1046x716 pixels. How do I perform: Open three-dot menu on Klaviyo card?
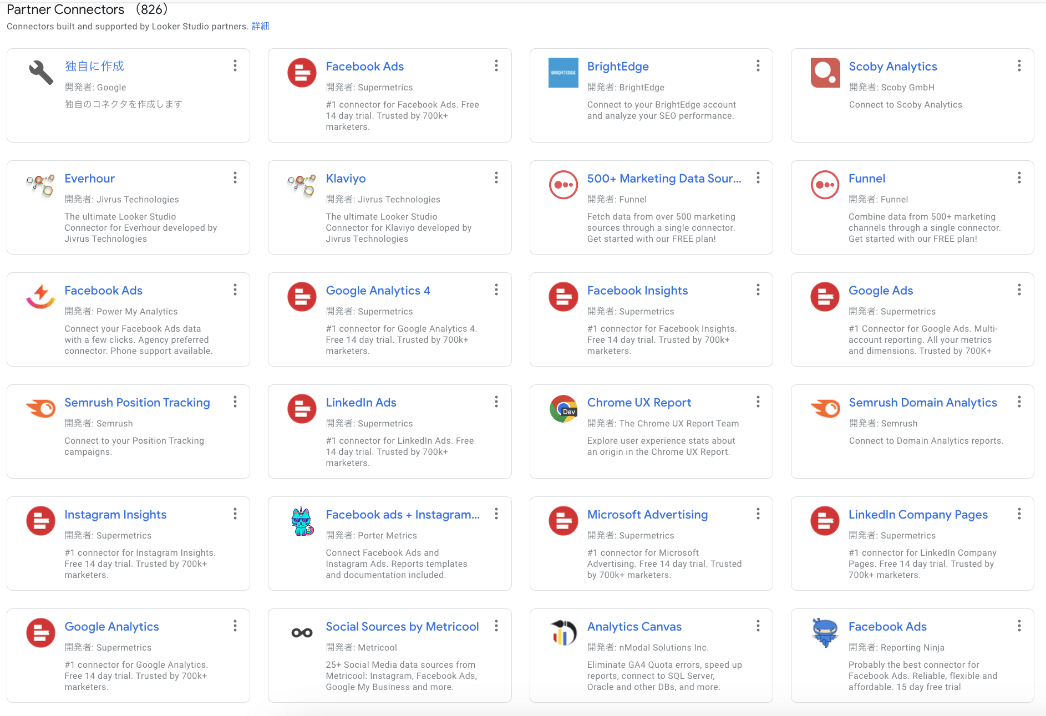pyautogui.click(x=496, y=177)
